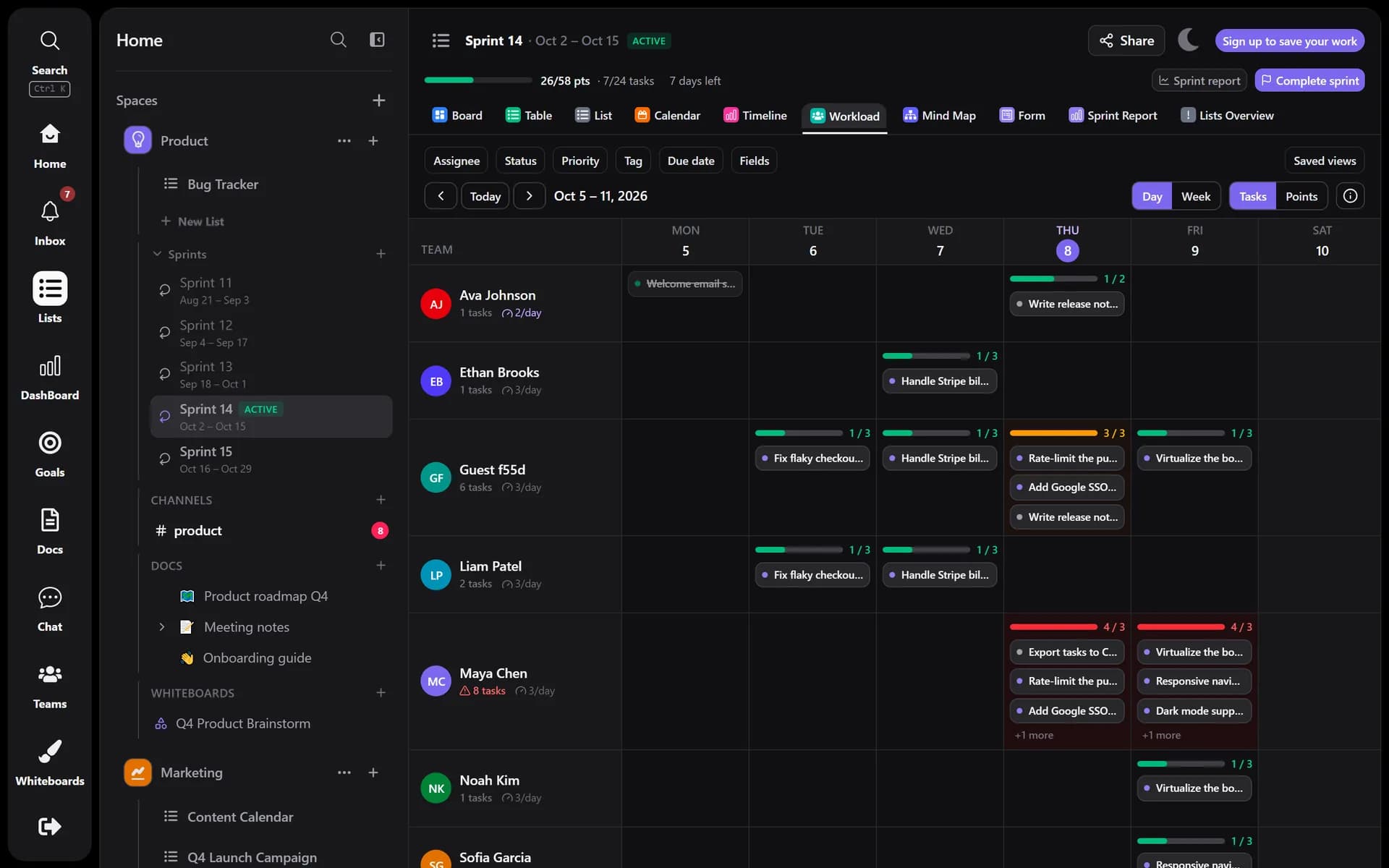Screen dimensions: 1389x868
Task: Open the Assignee filter dropdown
Action: click(x=456, y=161)
